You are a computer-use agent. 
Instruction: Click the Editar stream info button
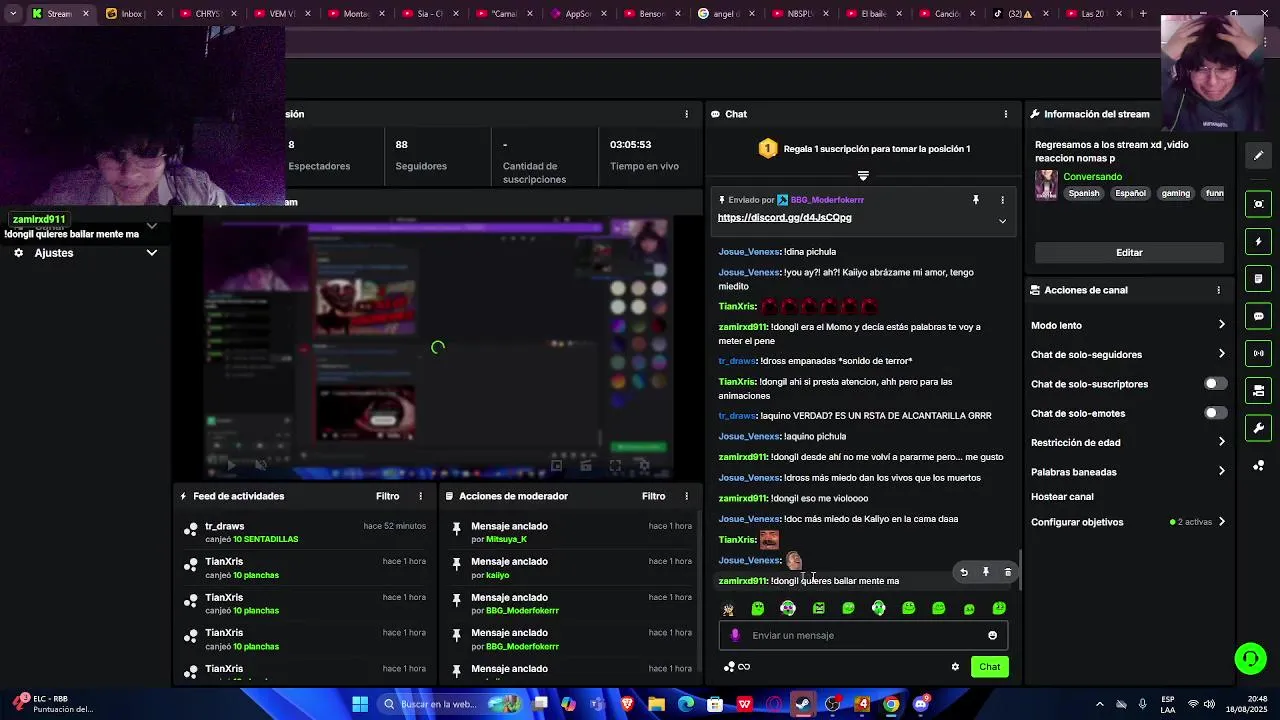click(1129, 253)
